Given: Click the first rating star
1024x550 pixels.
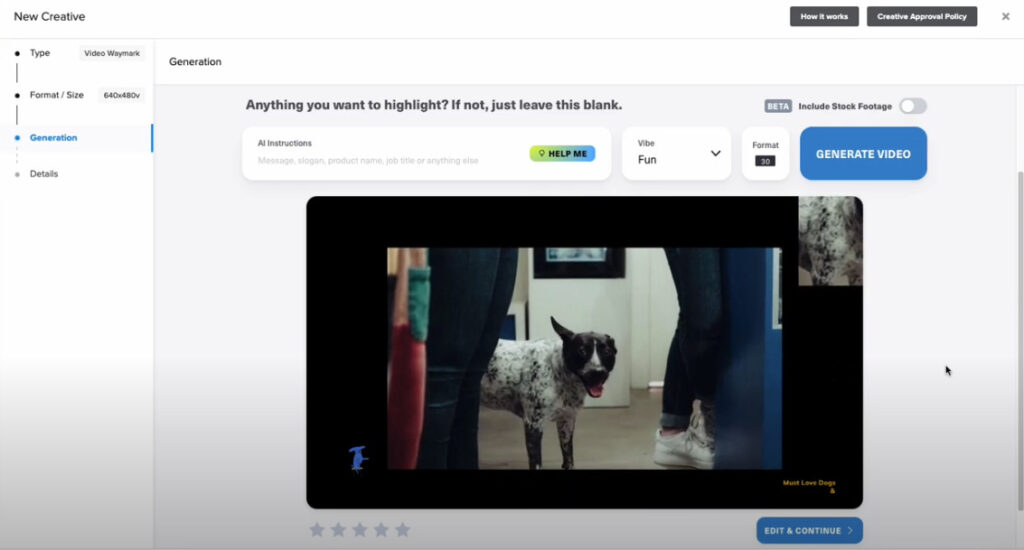Looking at the screenshot, I should (x=317, y=530).
